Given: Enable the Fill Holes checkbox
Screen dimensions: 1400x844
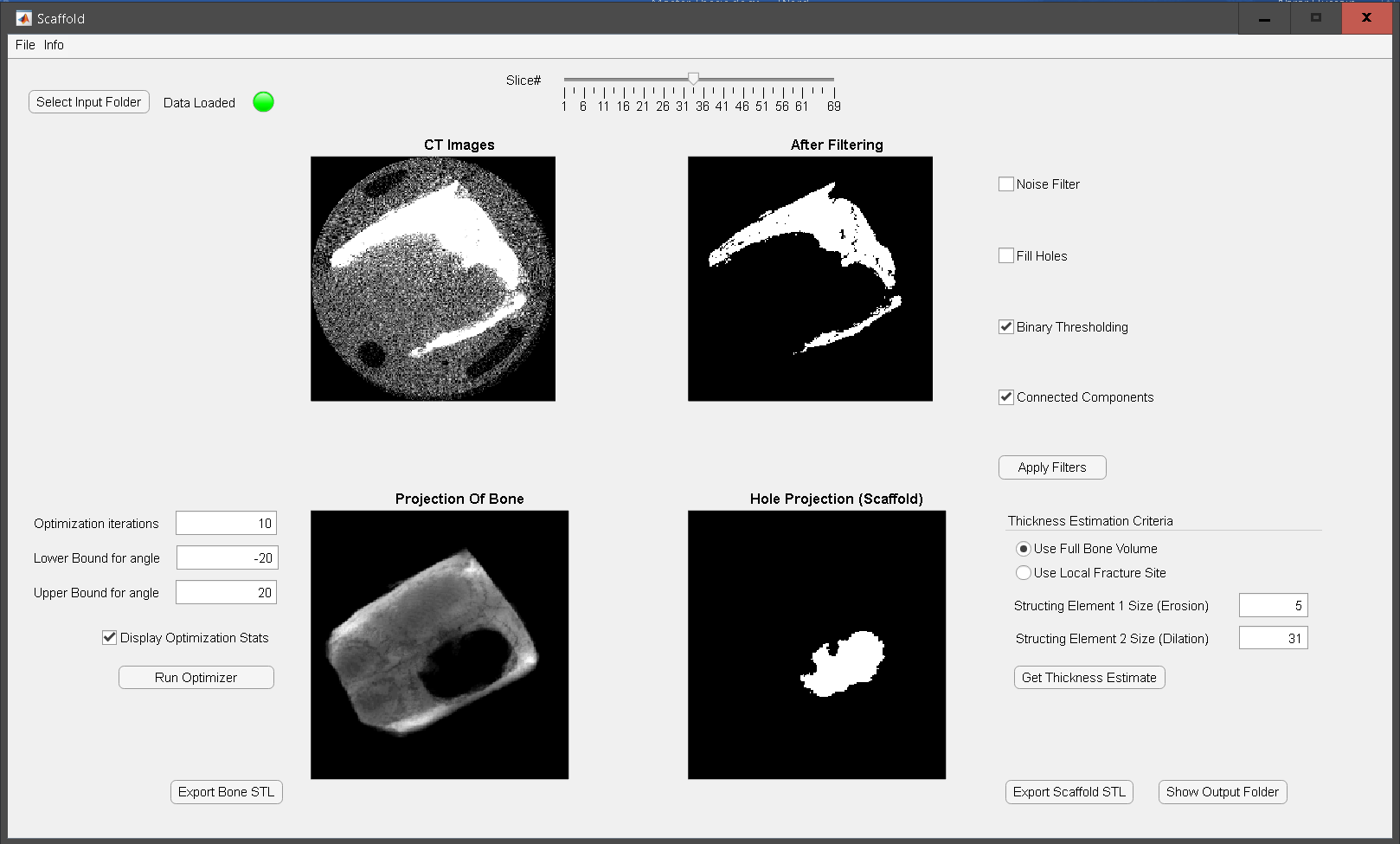Looking at the screenshot, I should 1006,256.
